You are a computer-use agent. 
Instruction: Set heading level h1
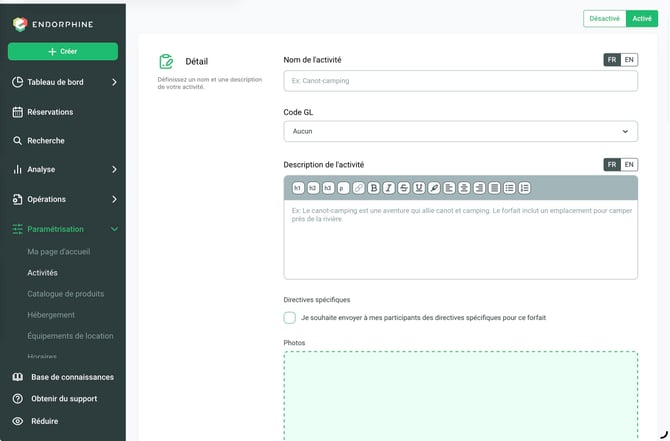pyautogui.click(x=298, y=188)
